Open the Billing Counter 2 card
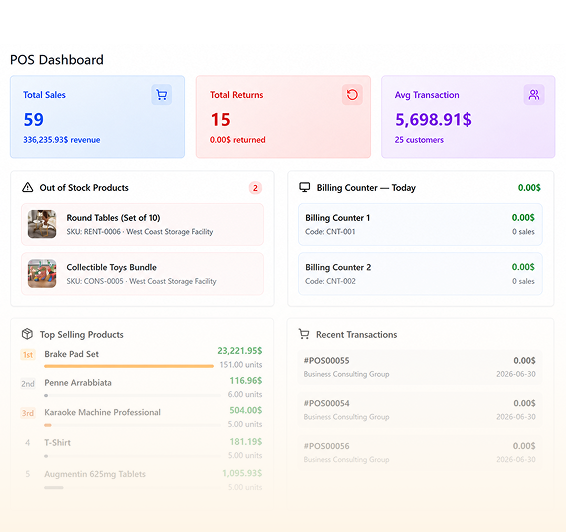 [x=420, y=274]
